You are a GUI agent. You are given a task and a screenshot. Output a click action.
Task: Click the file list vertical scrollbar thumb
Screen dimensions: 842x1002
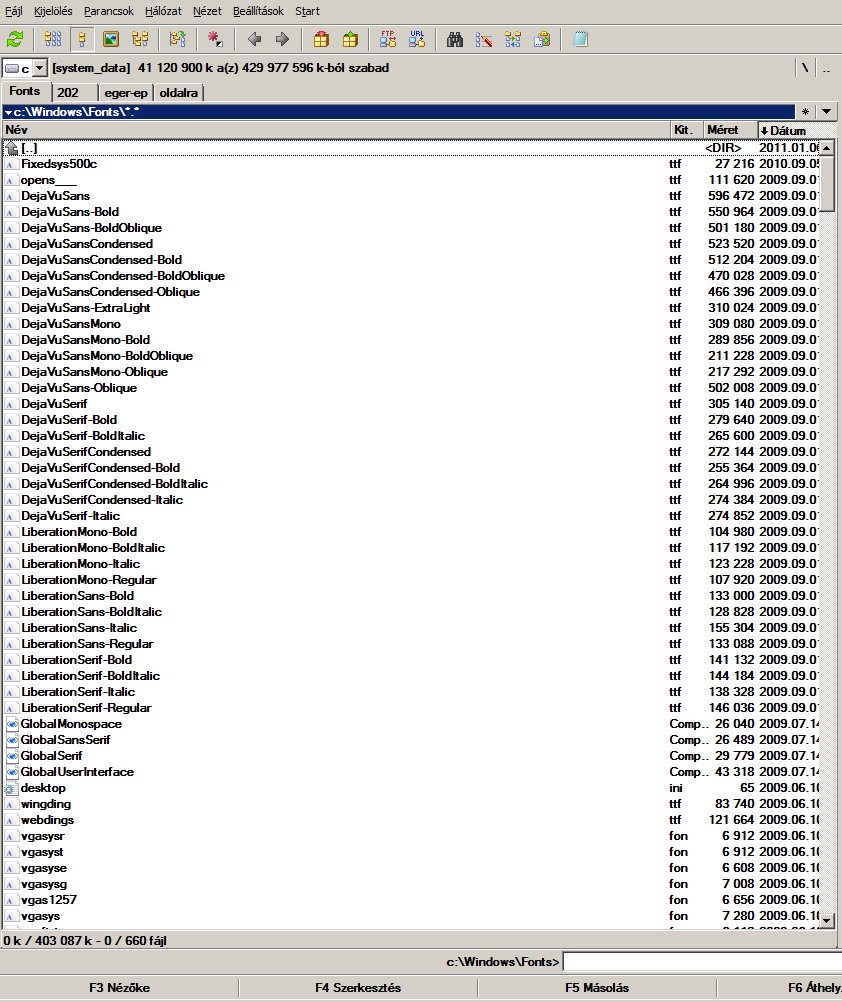pyautogui.click(x=827, y=183)
